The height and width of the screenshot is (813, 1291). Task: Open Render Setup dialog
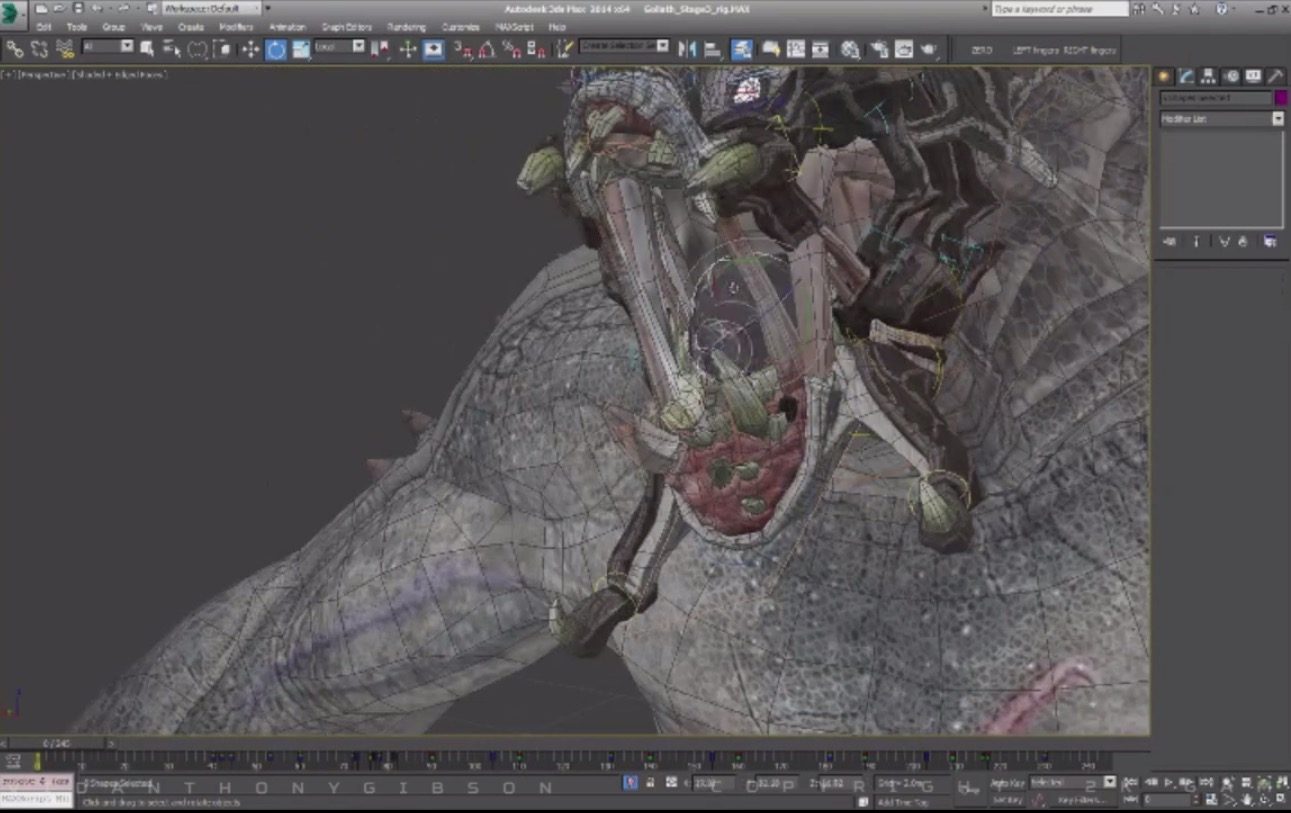[879, 48]
